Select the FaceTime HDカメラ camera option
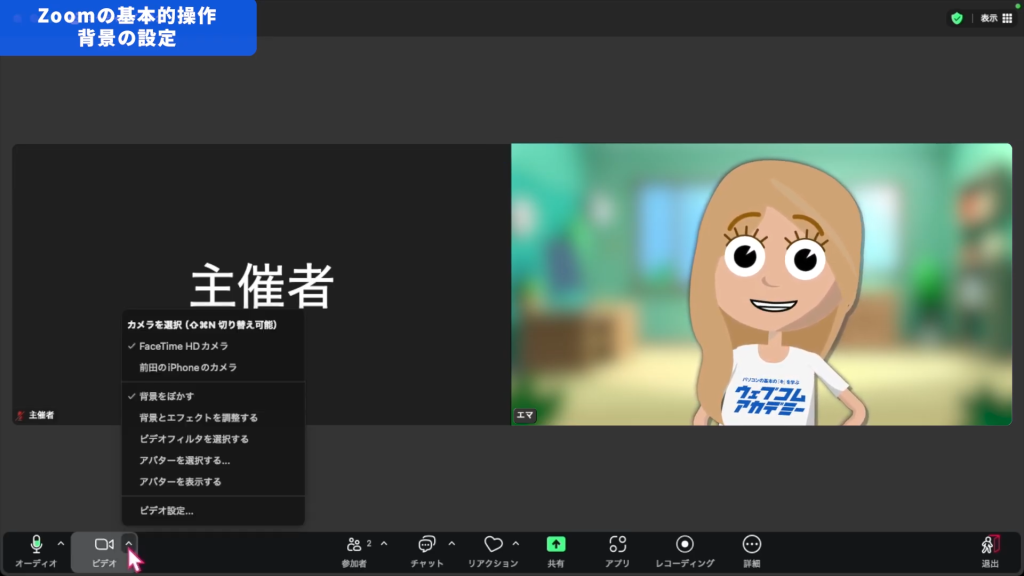 click(x=183, y=346)
